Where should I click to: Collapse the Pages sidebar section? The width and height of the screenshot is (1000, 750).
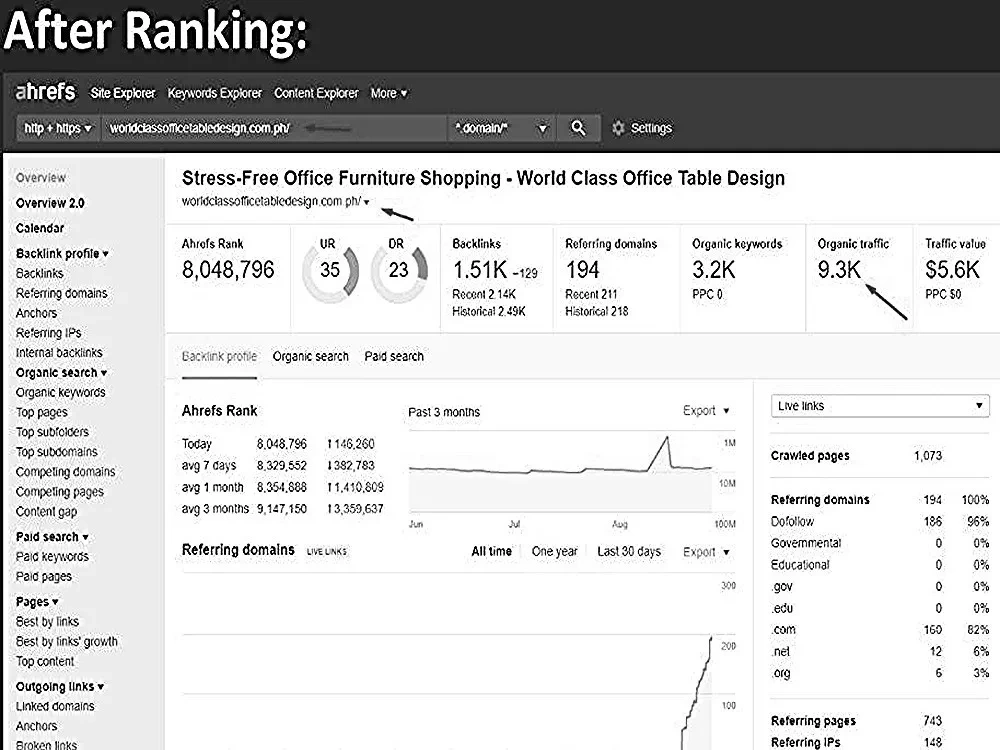(37, 601)
